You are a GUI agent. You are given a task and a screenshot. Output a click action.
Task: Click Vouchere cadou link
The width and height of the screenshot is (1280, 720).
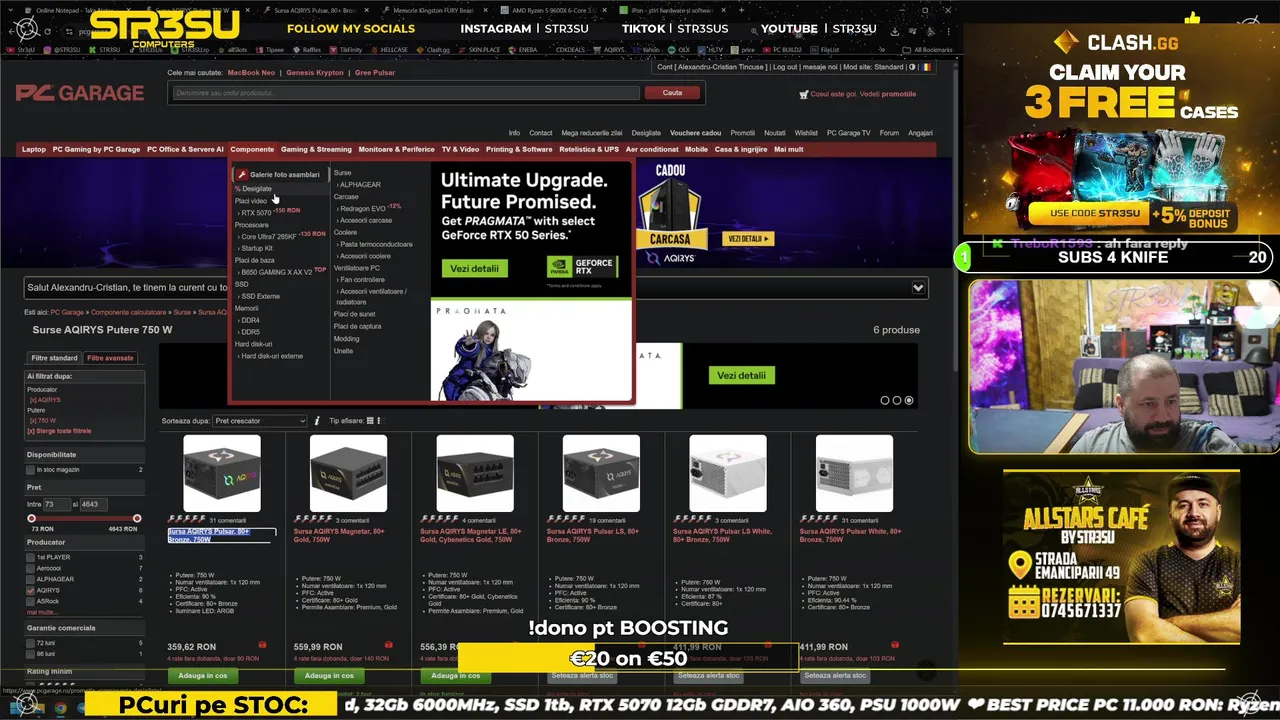(695, 133)
